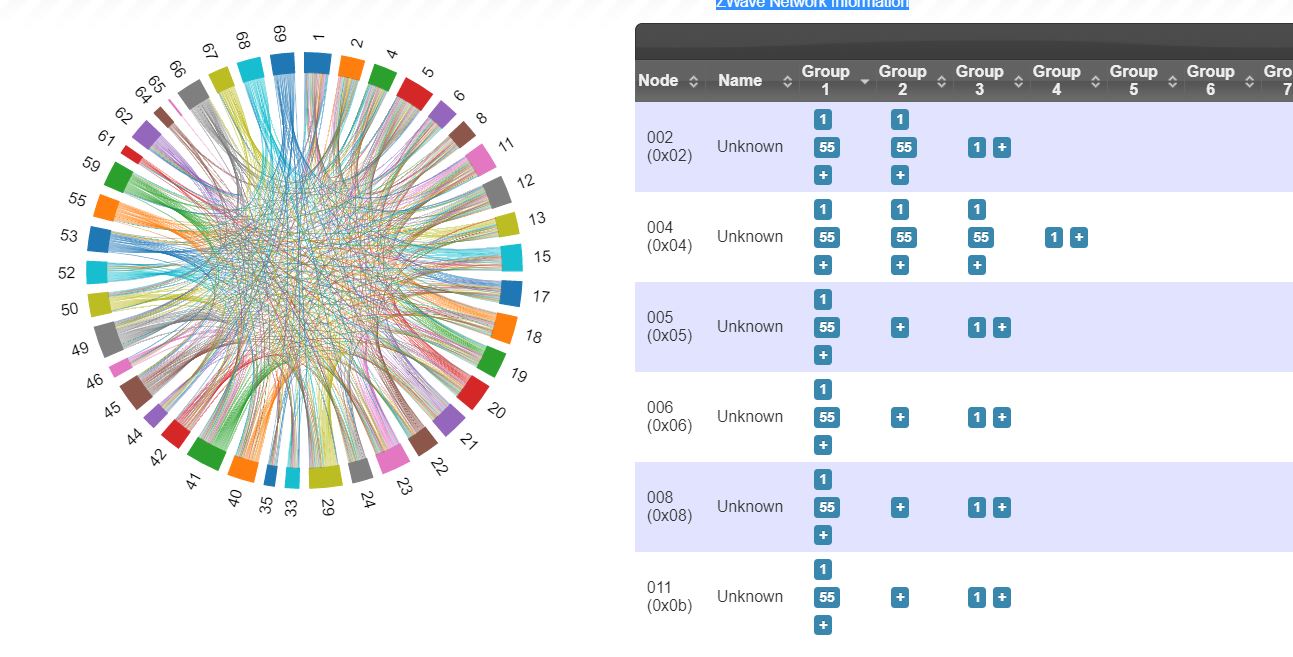
Task: Click plus in Group 4 of node 004
Action: pyautogui.click(x=1079, y=237)
